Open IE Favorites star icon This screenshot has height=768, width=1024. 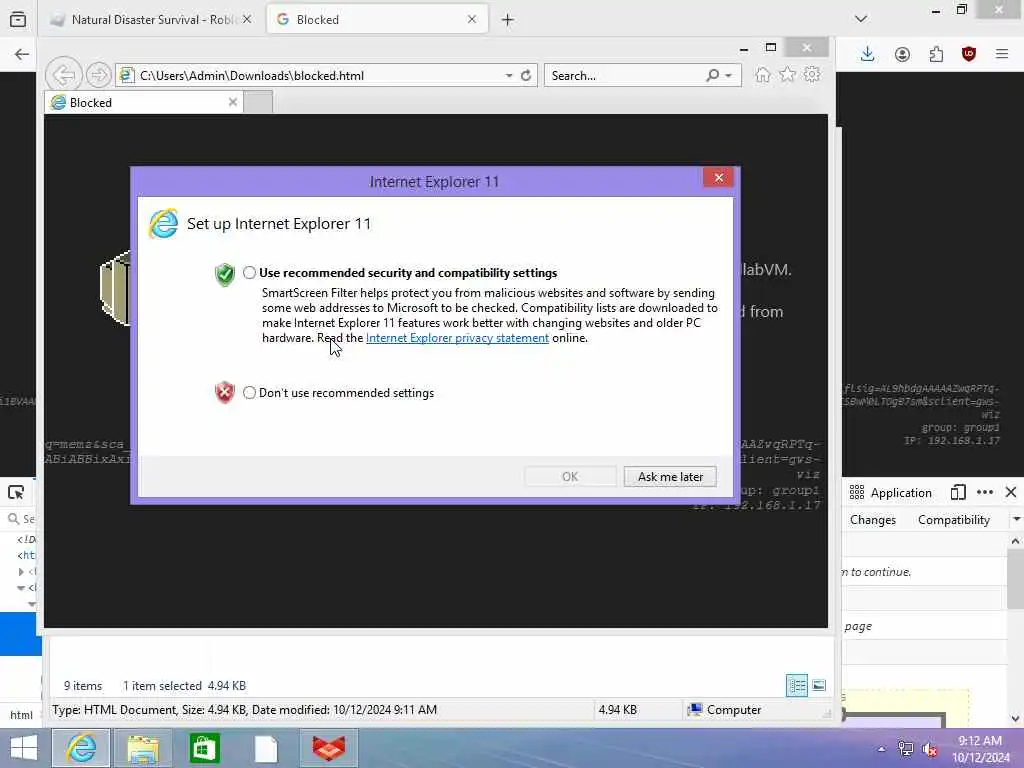(788, 74)
